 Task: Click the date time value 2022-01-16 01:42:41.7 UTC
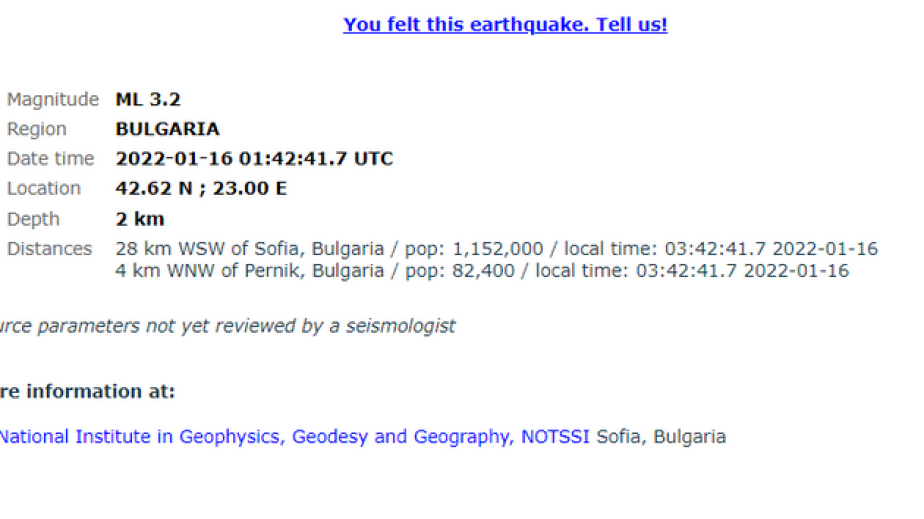tap(254, 159)
